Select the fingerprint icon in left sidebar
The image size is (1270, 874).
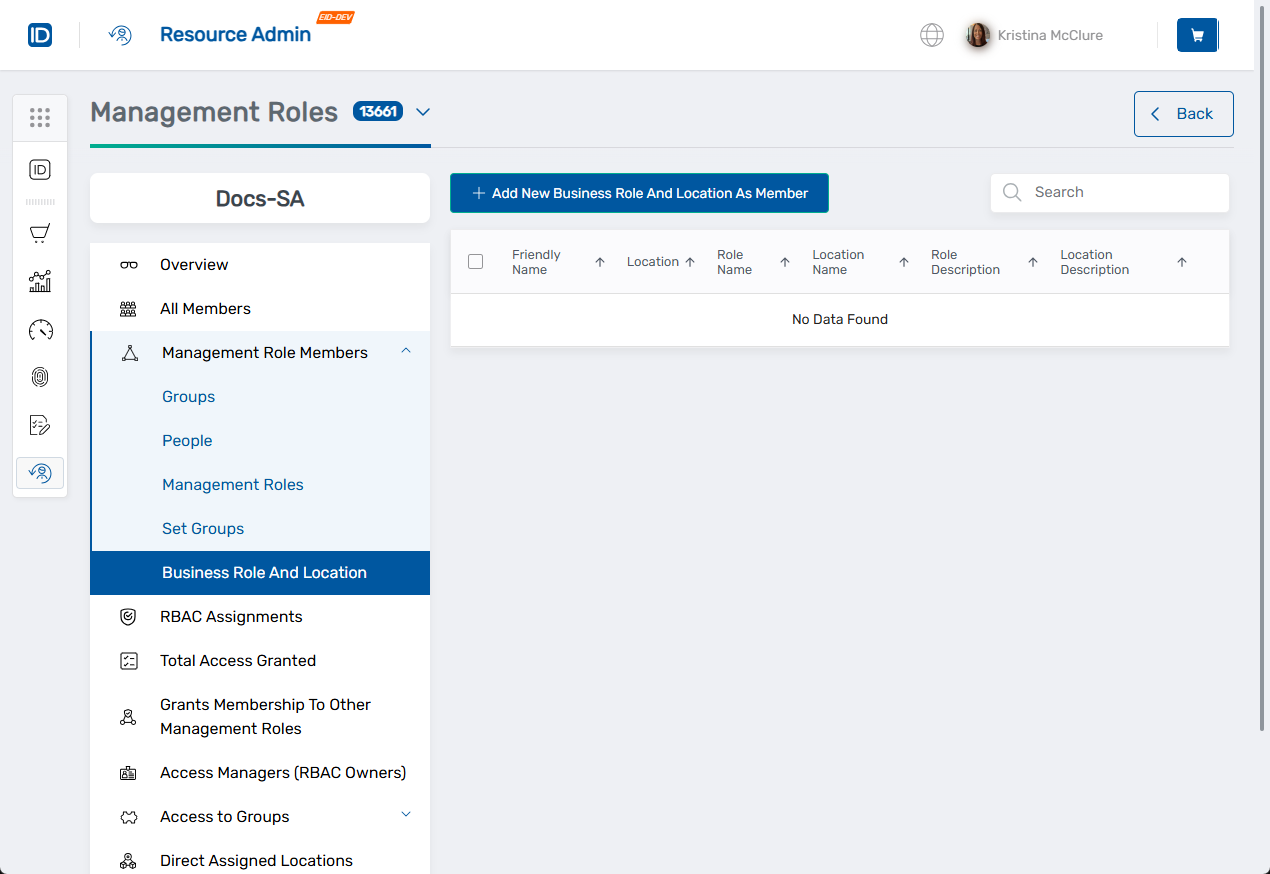point(40,377)
